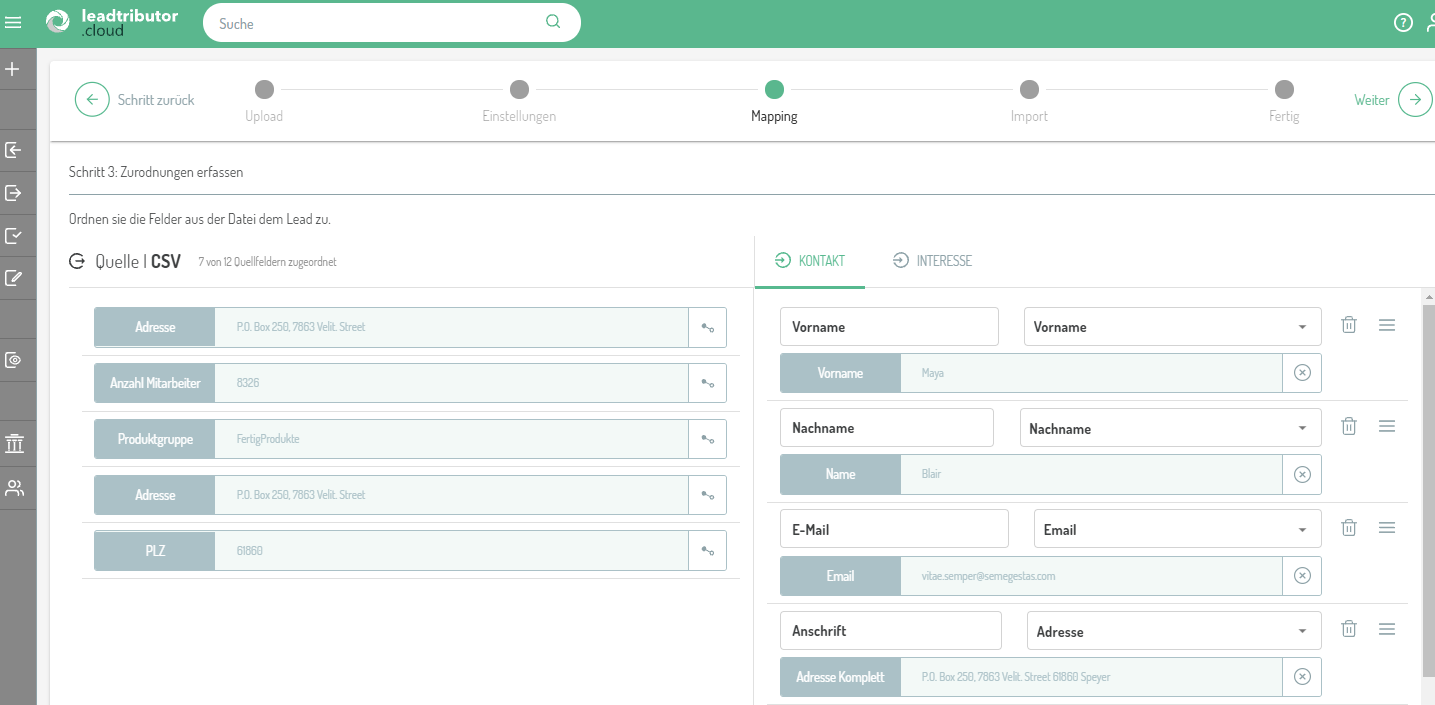Image resolution: width=1435 pixels, height=705 pixels.
Task: Select the KONTAKT tab
Action: [810, 261]
